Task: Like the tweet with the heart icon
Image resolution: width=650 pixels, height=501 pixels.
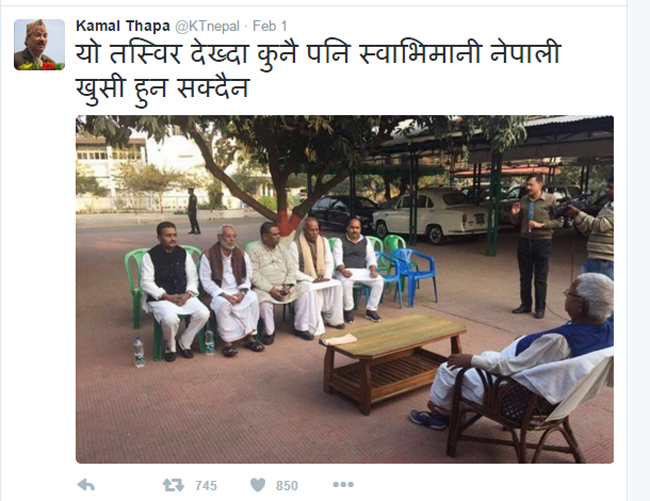Action: tap(257, 485)
